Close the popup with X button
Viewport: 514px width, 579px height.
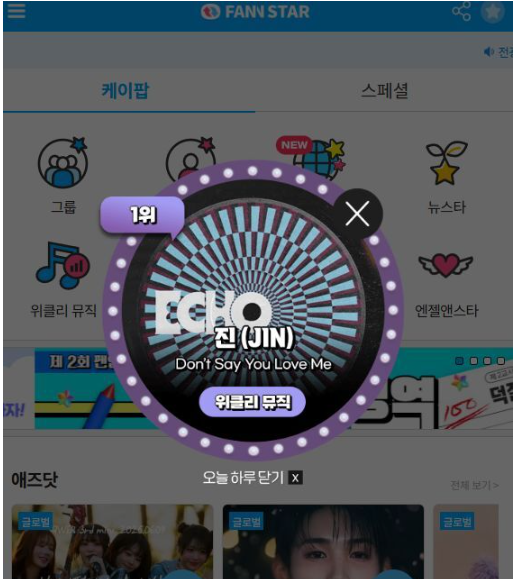click(x=357, y=213)
